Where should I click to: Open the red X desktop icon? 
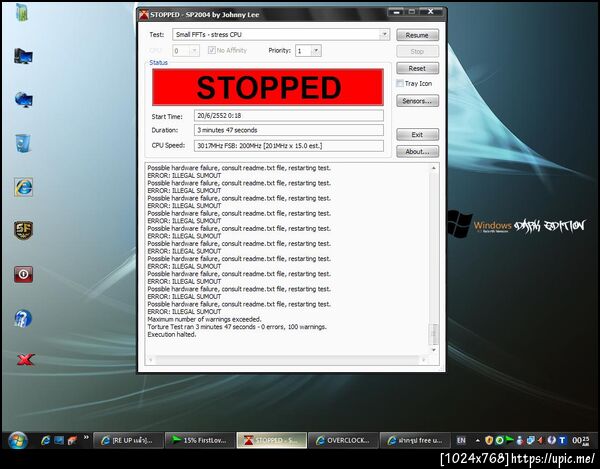25,360
